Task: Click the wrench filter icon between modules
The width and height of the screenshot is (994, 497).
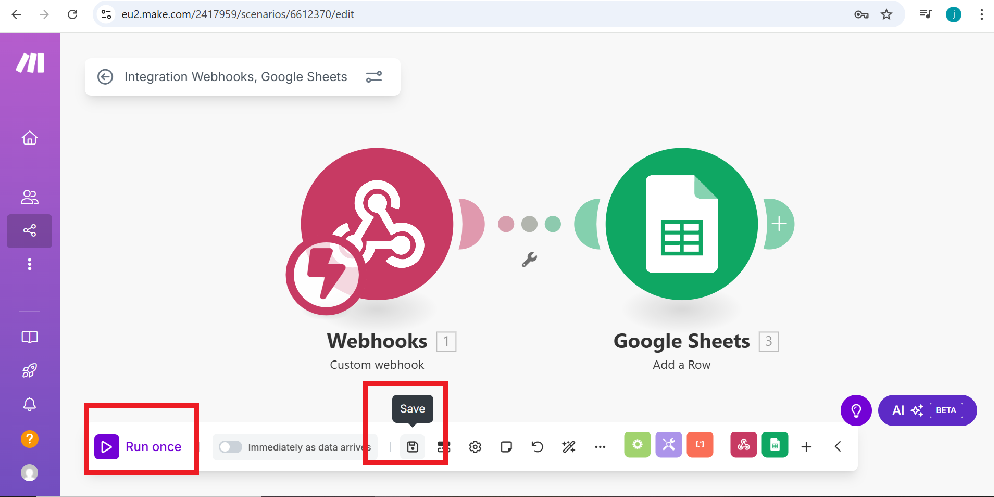Action: (529, 259)
